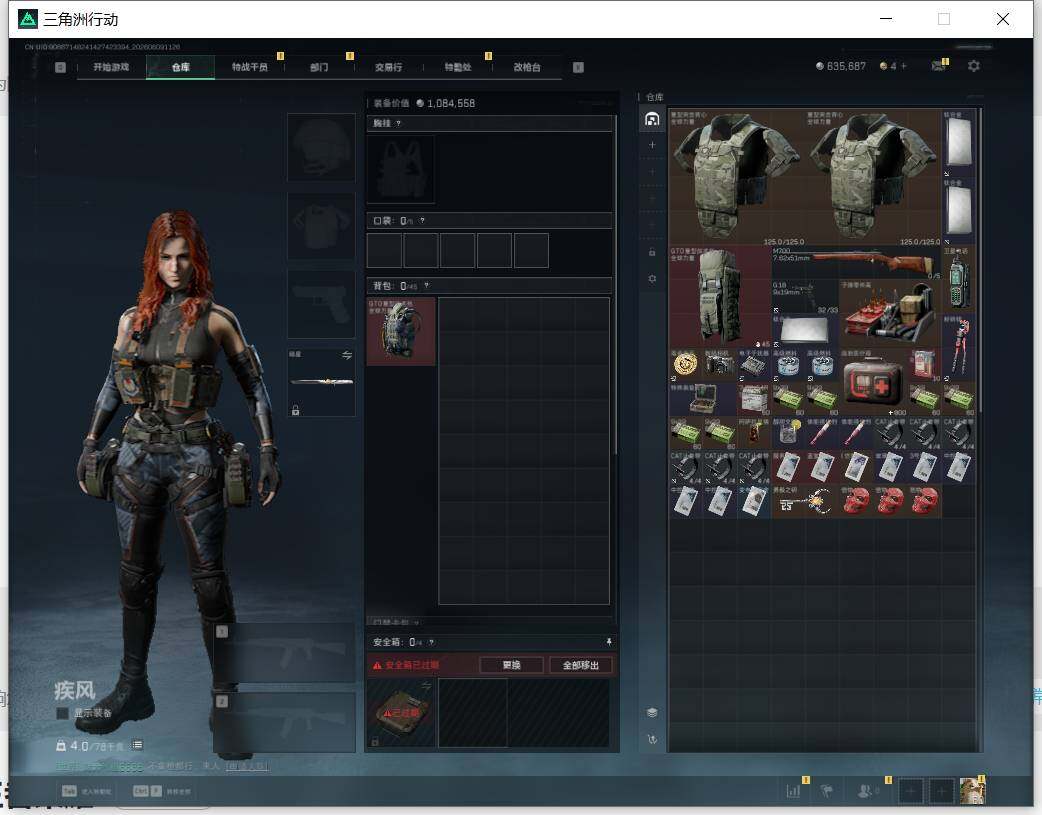Click the right arrow beside the navigation tabs
The width and height of the screenshot is (1042, 815).
pyautogui.click(x=578, y=67)
